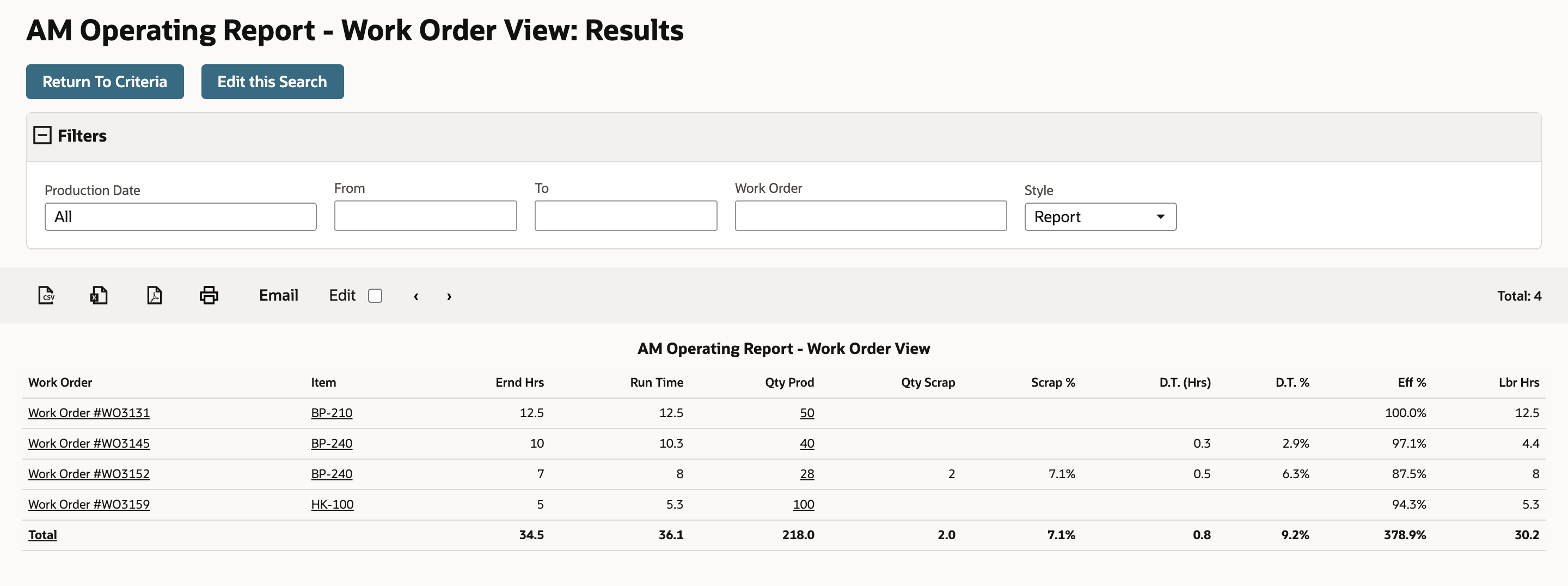This screenshot has height=586, width=1568.
Task: Click the Eff % column header
Action: coord(1412,382)
